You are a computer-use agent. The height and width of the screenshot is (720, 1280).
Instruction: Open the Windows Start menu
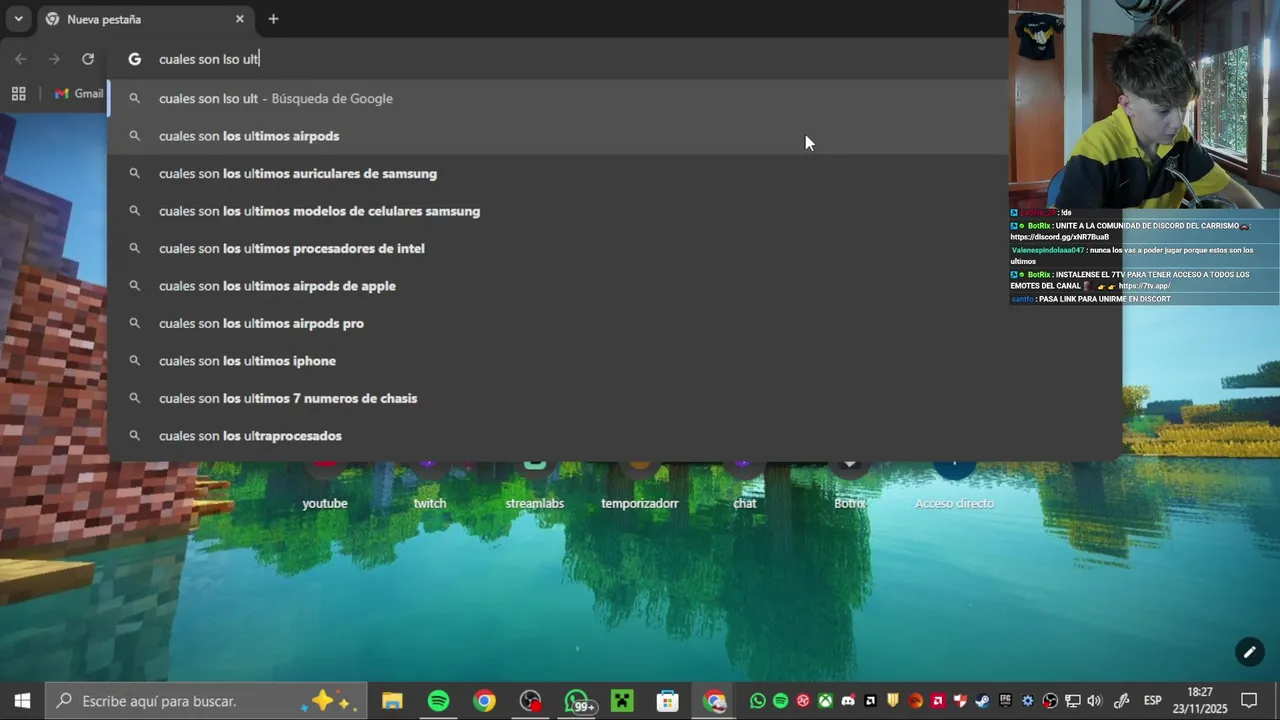(x=22, y=701)
